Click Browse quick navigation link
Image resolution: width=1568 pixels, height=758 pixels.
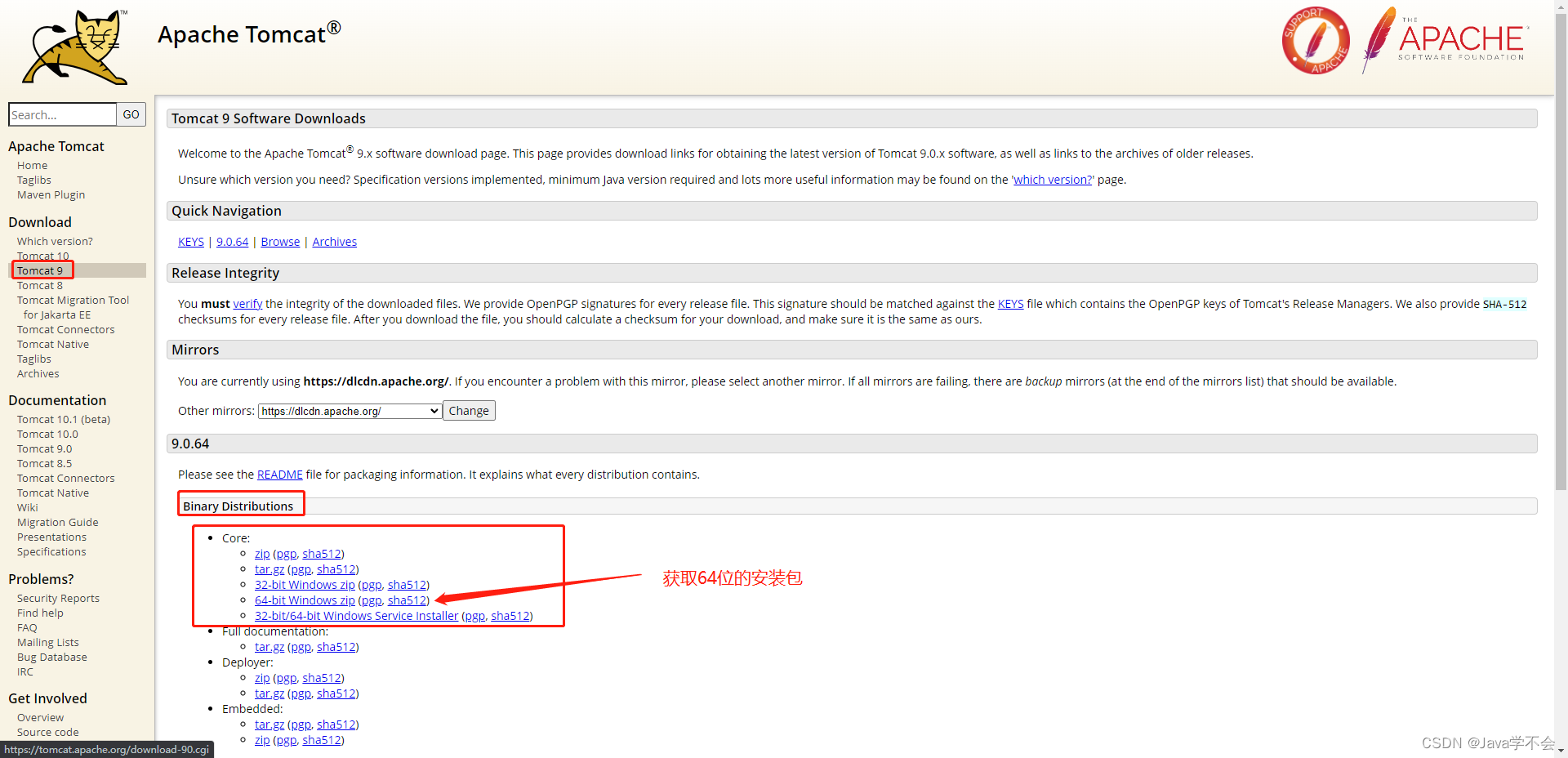(x=280, y=242)
